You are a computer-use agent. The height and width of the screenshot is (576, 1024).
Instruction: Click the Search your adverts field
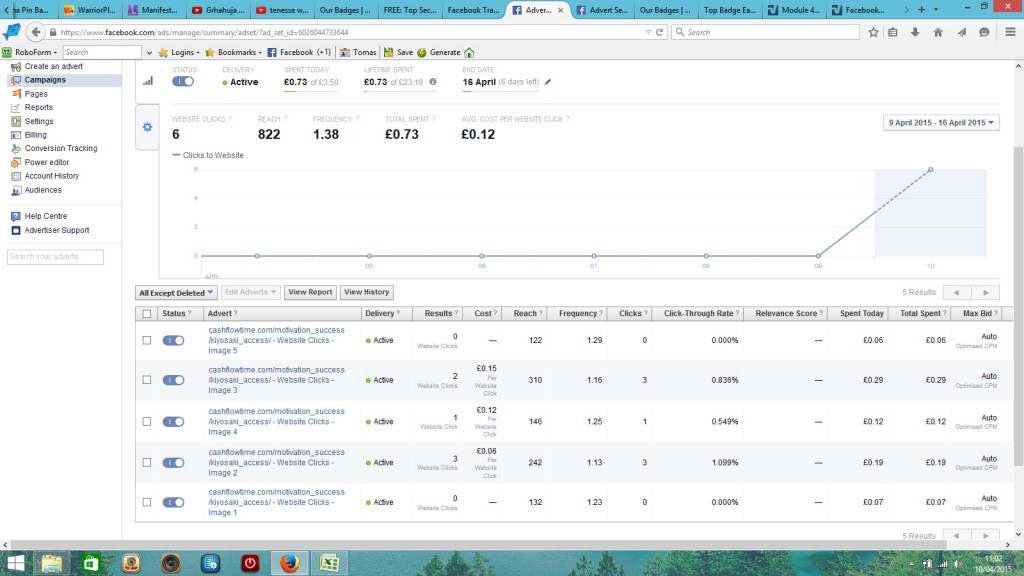(x=56, y=257)
